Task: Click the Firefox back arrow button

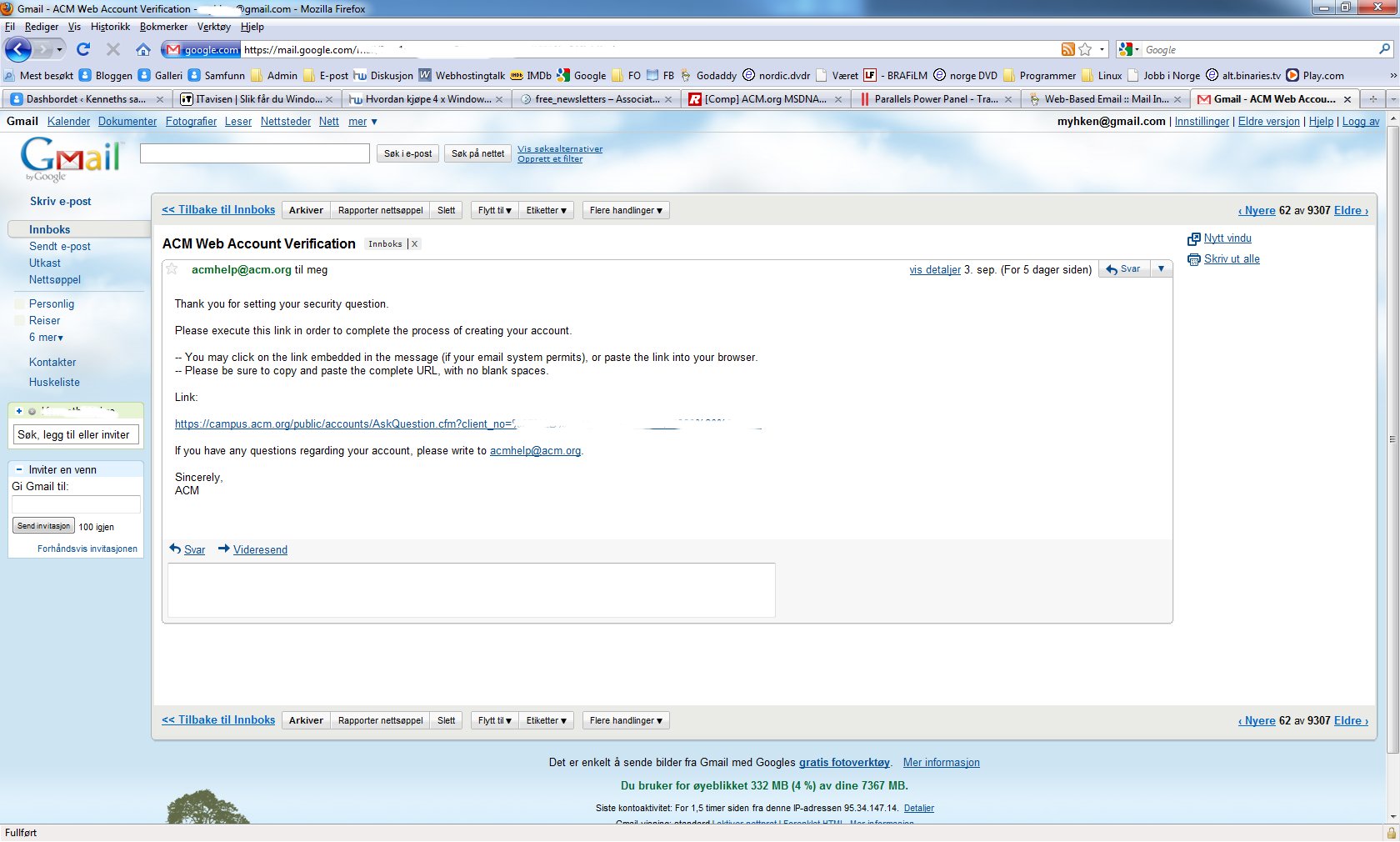Action: pyautogui.click(x=17, y=49)
